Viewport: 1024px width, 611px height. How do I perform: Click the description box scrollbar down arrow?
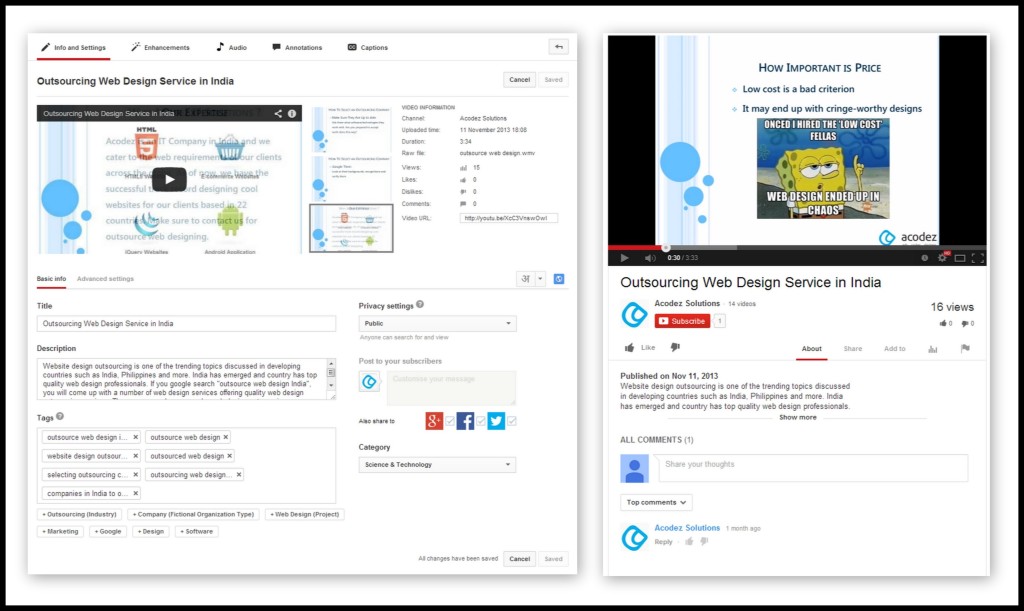[331, 386]
